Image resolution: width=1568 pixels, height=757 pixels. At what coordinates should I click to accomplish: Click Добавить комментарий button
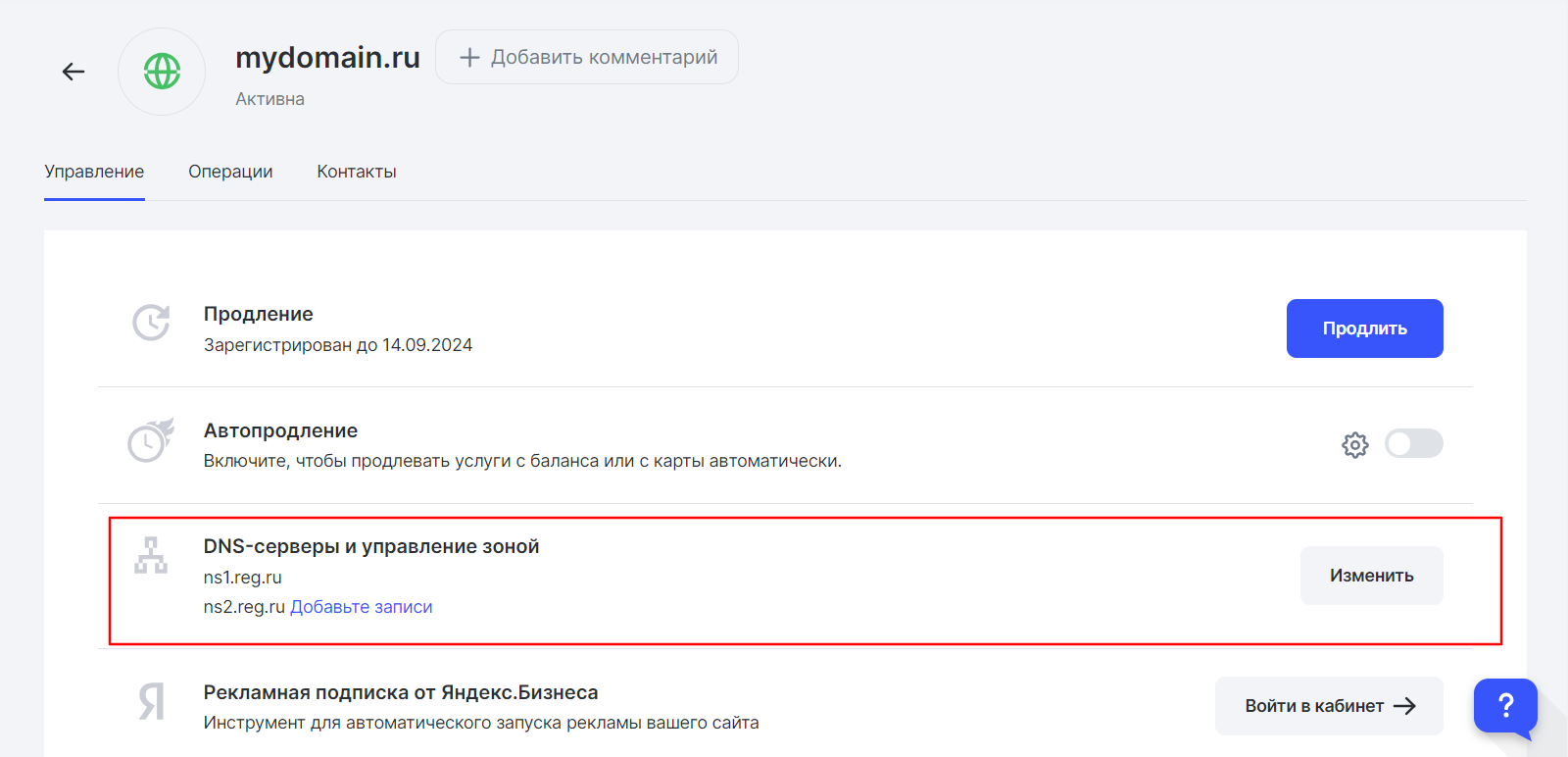pos(587,57)
